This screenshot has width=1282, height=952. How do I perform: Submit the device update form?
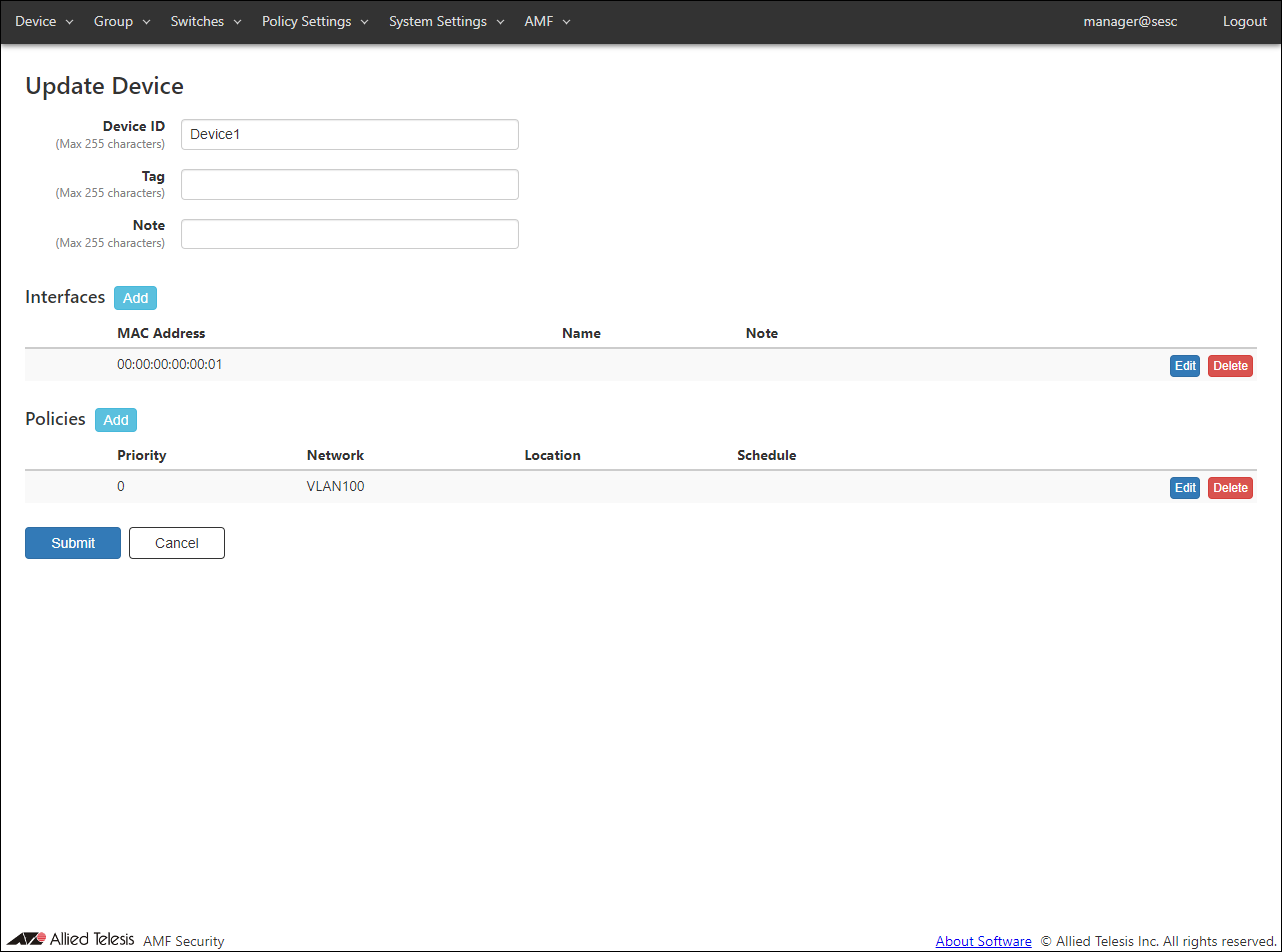pyautogui.click(x=73, y=543)
